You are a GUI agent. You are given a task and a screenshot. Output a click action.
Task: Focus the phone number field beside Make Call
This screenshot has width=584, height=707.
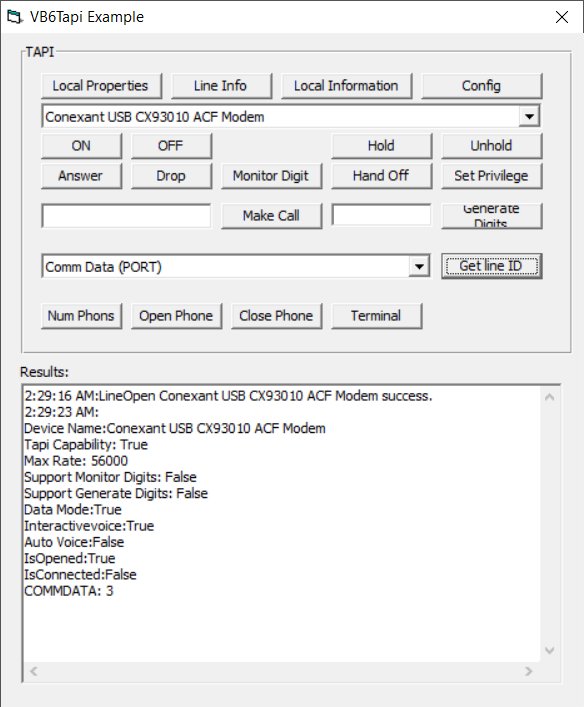coord(126,216)
